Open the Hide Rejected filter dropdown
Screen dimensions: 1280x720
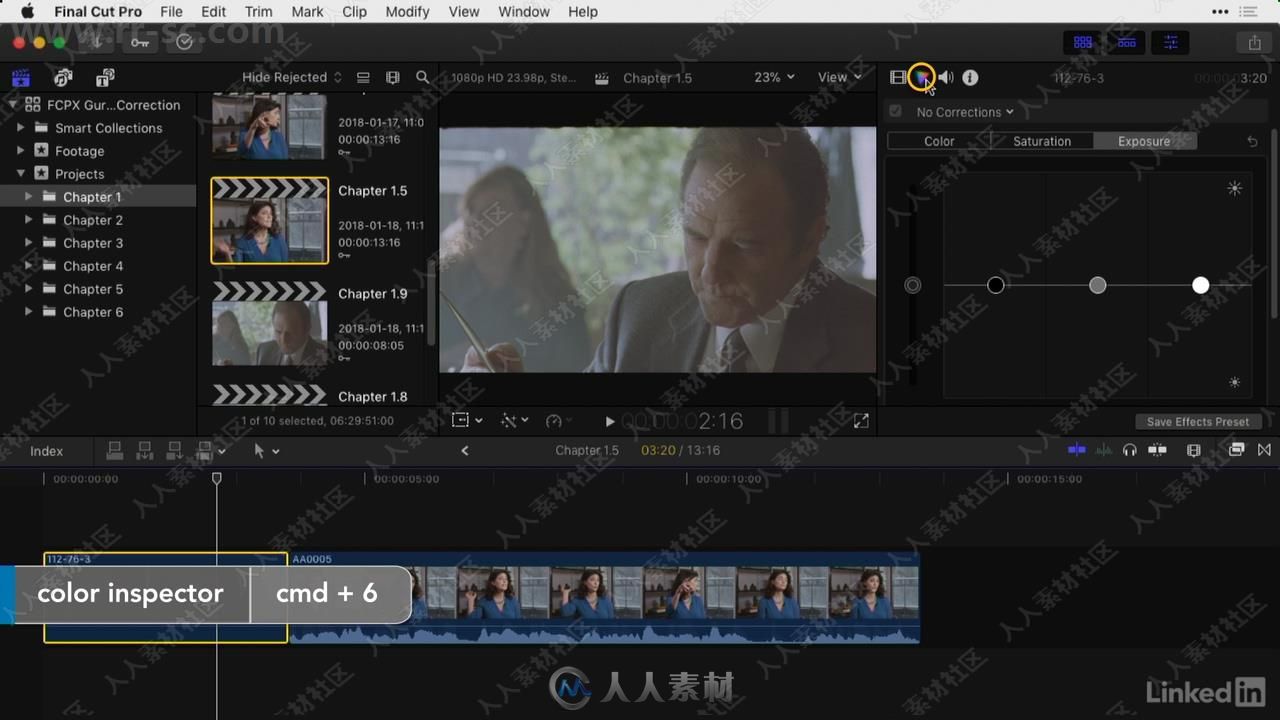[x=291, y=77]
